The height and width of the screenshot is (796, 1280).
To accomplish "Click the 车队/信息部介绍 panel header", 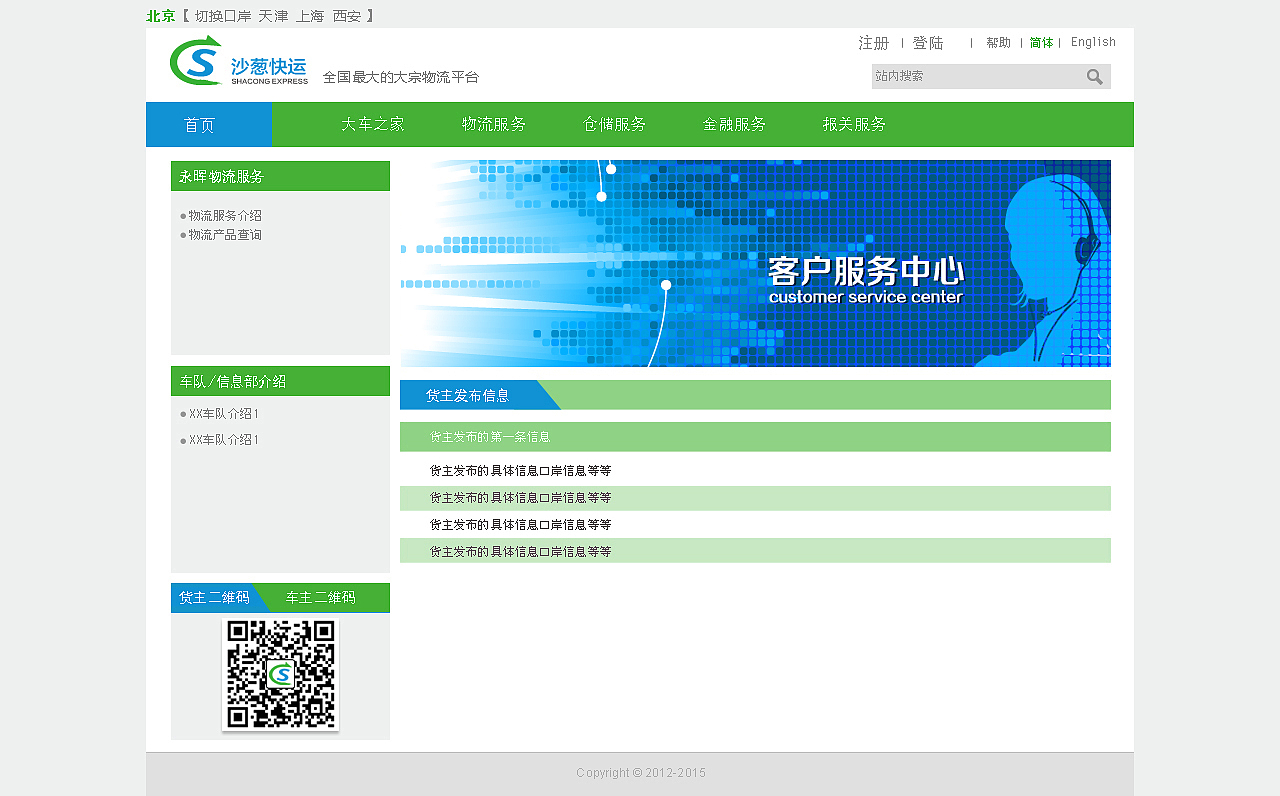I will (x=280, y=381).
